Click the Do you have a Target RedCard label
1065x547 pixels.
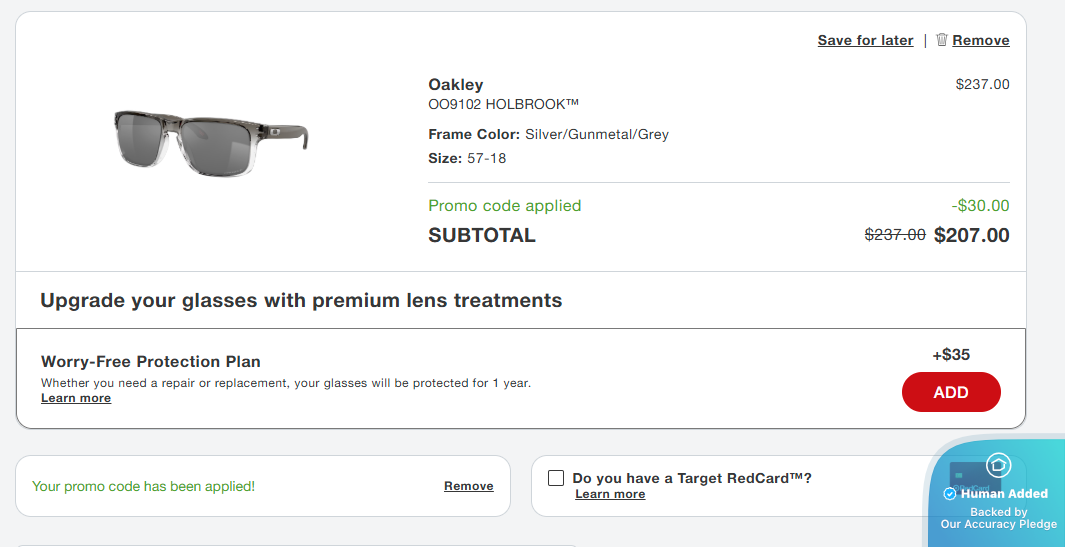point(692,479)
